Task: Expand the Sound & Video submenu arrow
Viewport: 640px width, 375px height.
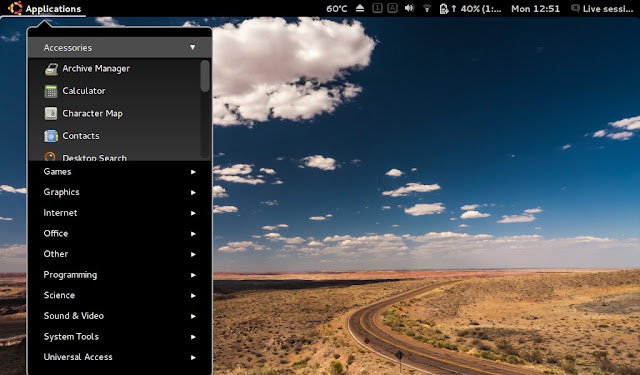Action: 193,316
